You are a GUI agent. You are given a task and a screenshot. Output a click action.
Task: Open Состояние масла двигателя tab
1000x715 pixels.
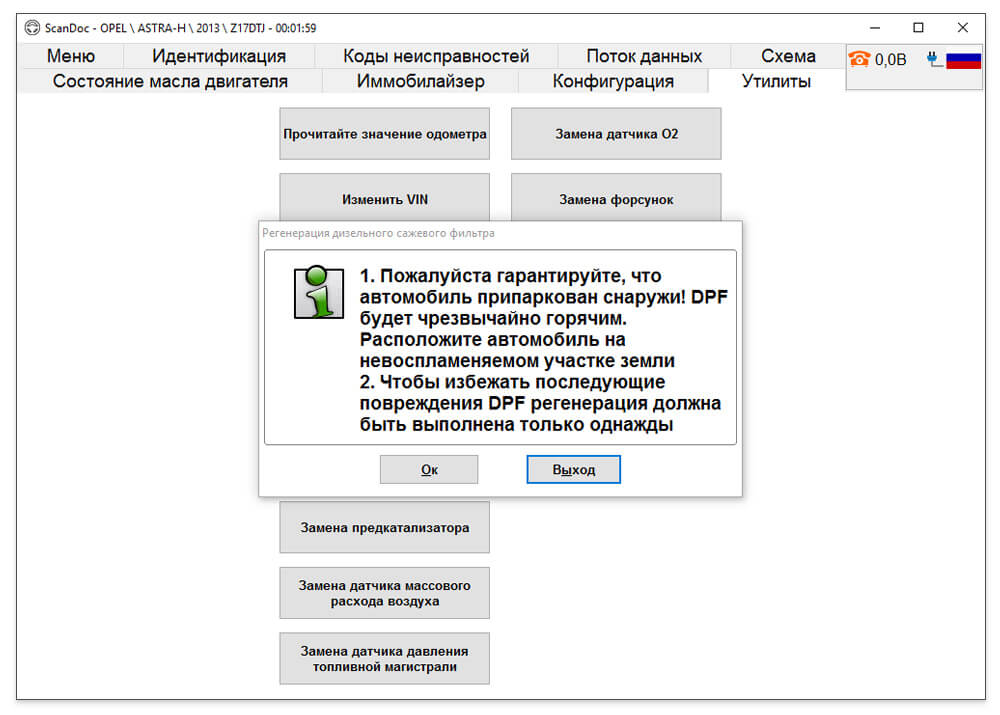[x=170, y=81]
